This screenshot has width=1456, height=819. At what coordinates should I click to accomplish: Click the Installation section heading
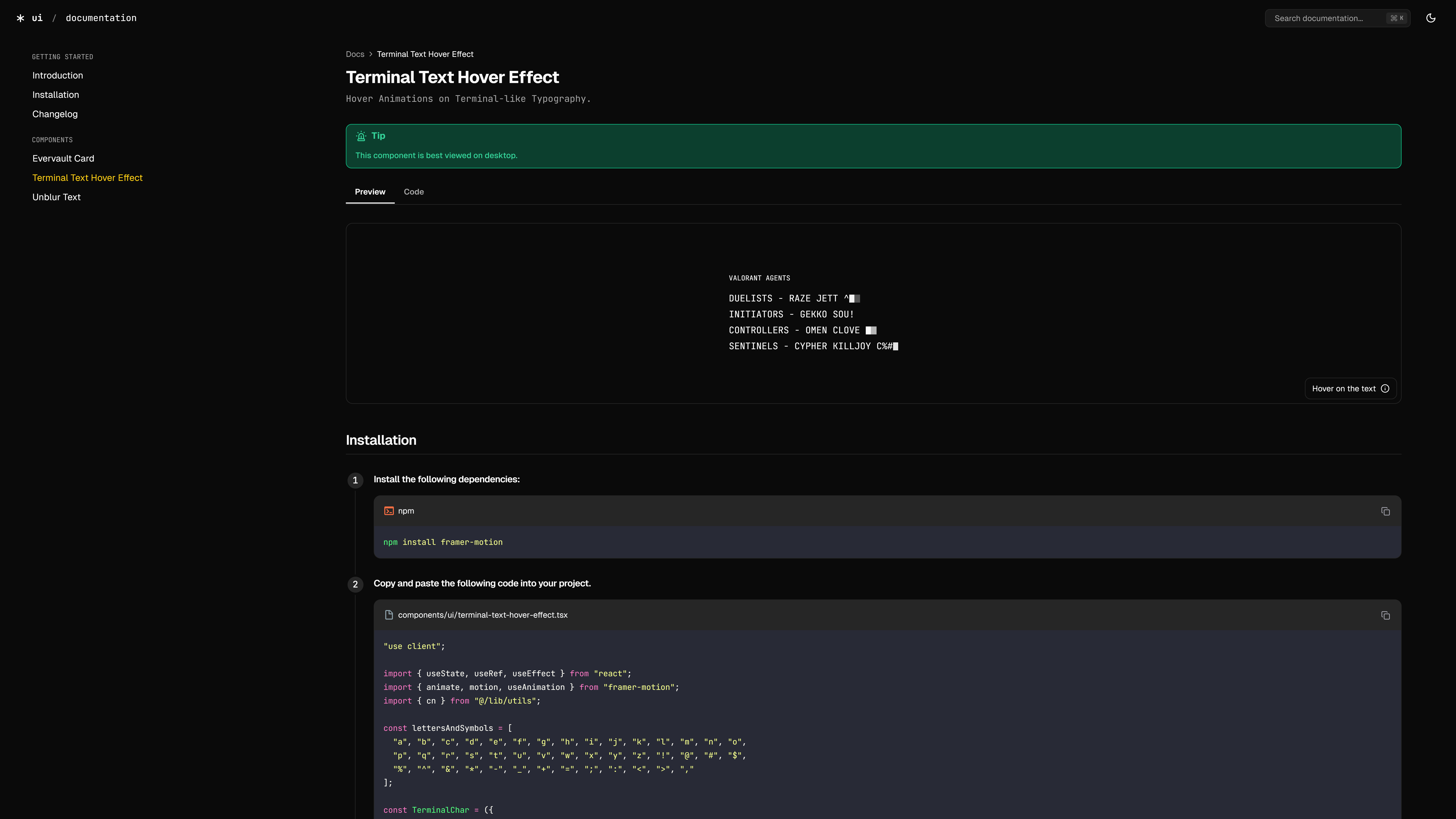(381, 440)
